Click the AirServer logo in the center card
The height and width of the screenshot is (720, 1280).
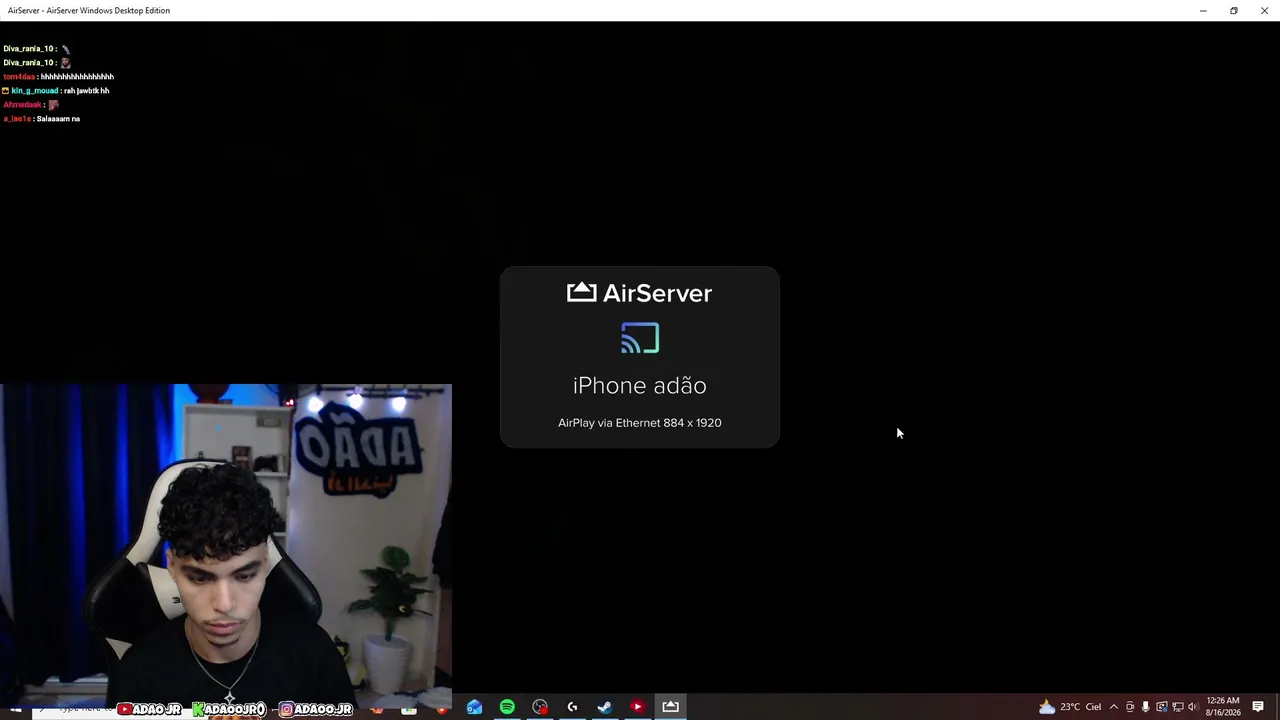(640, 293)
